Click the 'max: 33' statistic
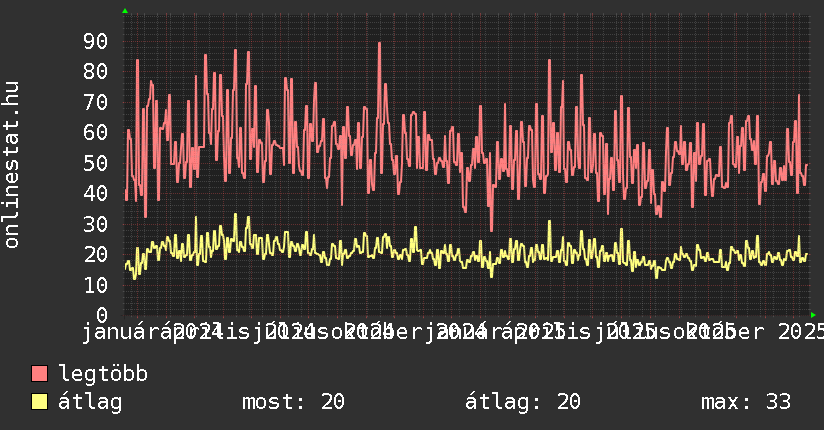The height and width of the screenshot is (430, 824). pyautogui.click(x=746, y=402)
